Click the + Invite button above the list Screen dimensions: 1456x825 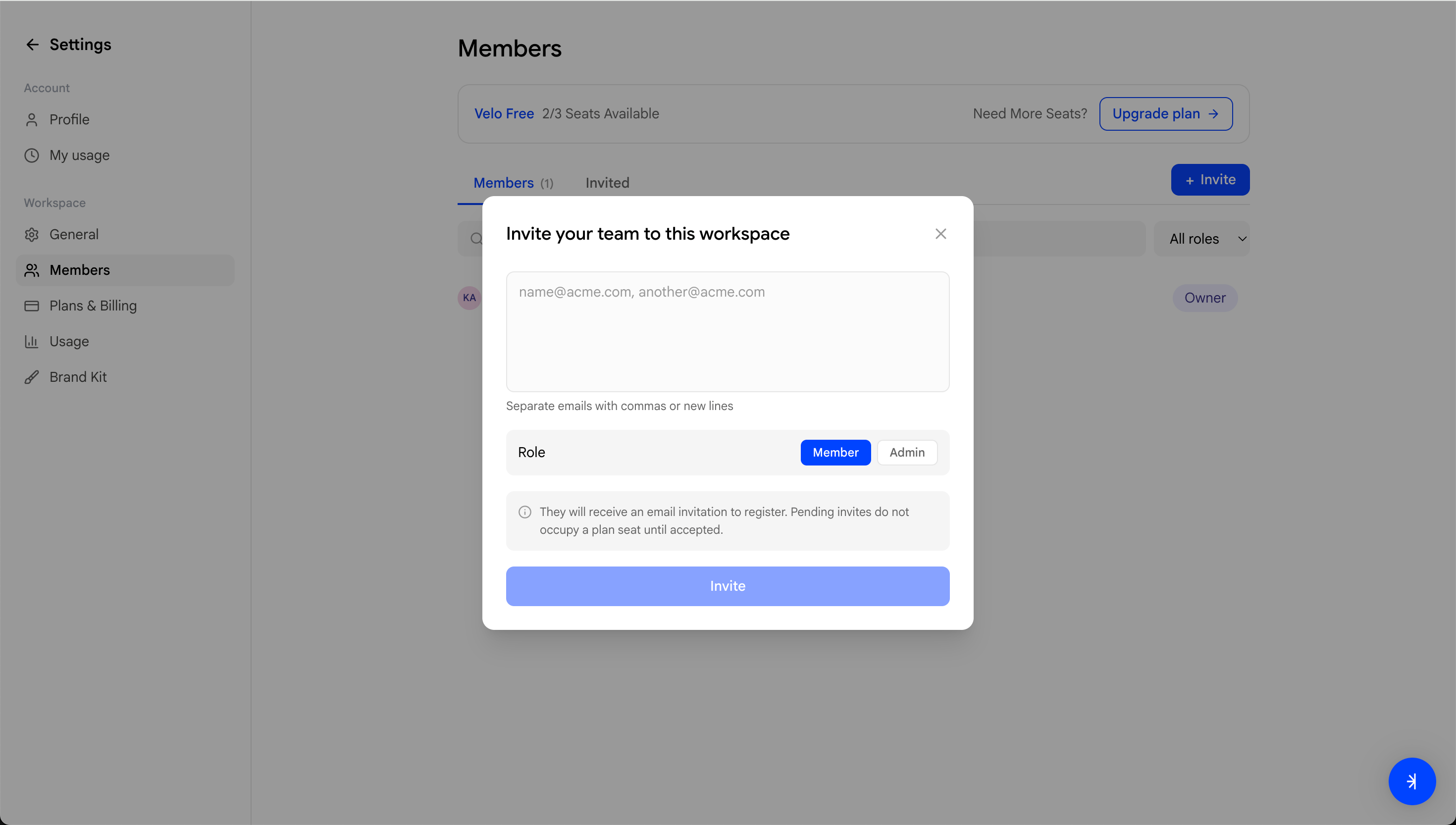click(1210, 180)
